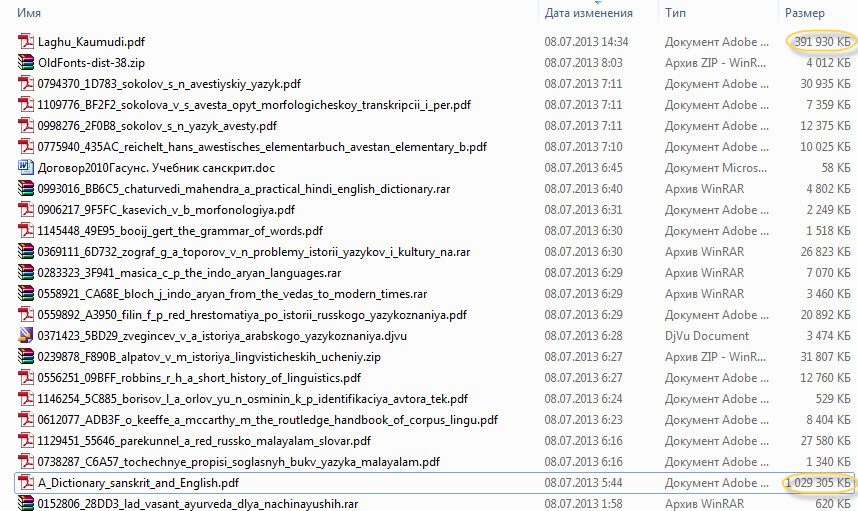Viewport: 858px width, 511px height.
Task: Click the size value 1 029 305 КБ
Action: tap(819, 483)
